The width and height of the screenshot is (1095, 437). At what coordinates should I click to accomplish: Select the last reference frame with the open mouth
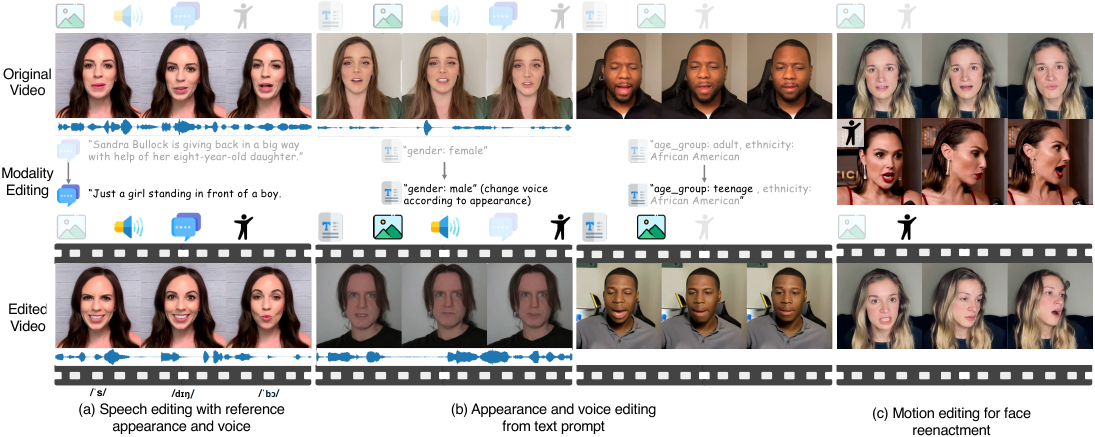(1050, 162)
